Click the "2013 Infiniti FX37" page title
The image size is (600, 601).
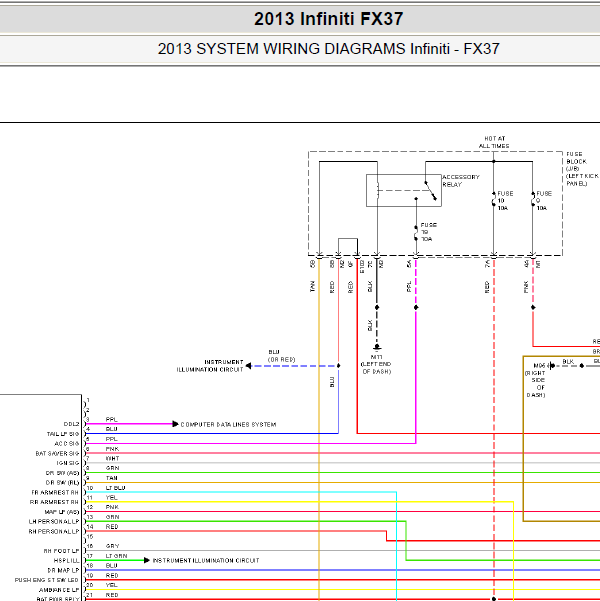point(329,19)
